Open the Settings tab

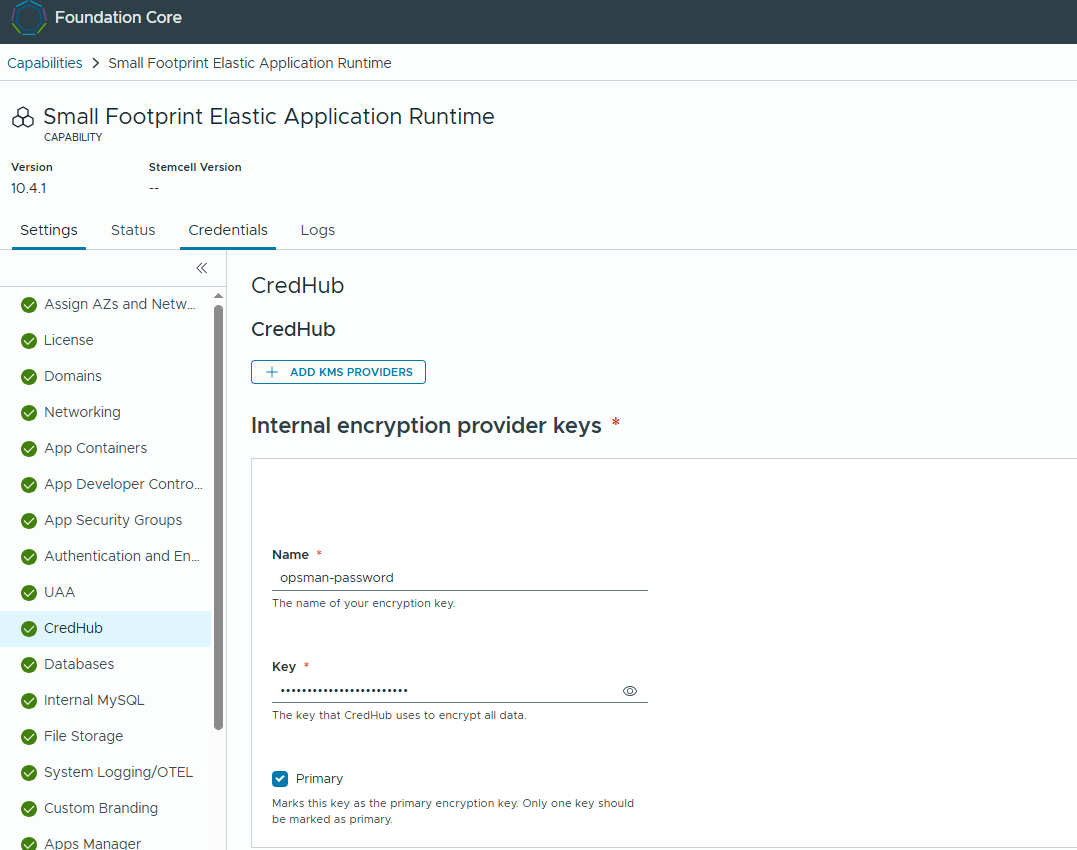point(49,230)
